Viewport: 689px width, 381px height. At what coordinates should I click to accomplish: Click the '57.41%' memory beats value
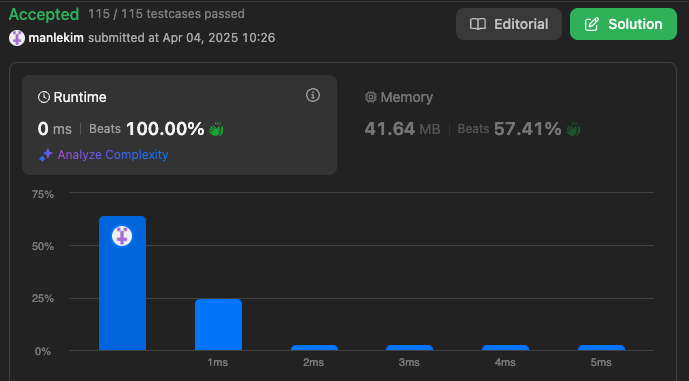(x=527, y=129)
